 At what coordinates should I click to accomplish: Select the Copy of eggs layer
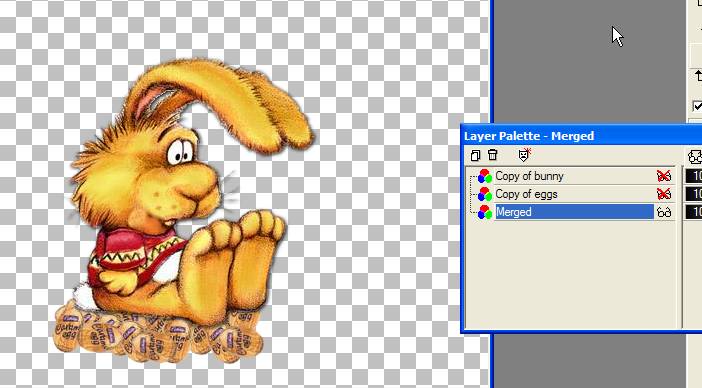click(526, 194)
